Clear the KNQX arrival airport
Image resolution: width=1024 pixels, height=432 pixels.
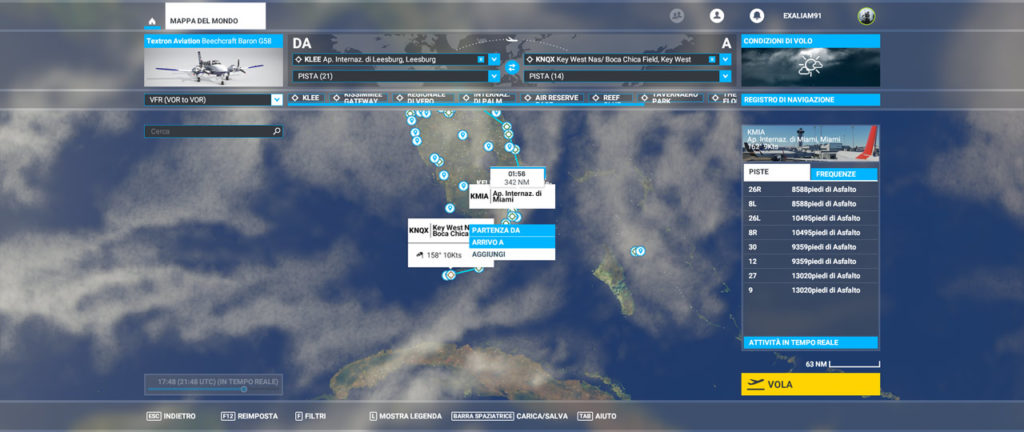tap(712, 59)
